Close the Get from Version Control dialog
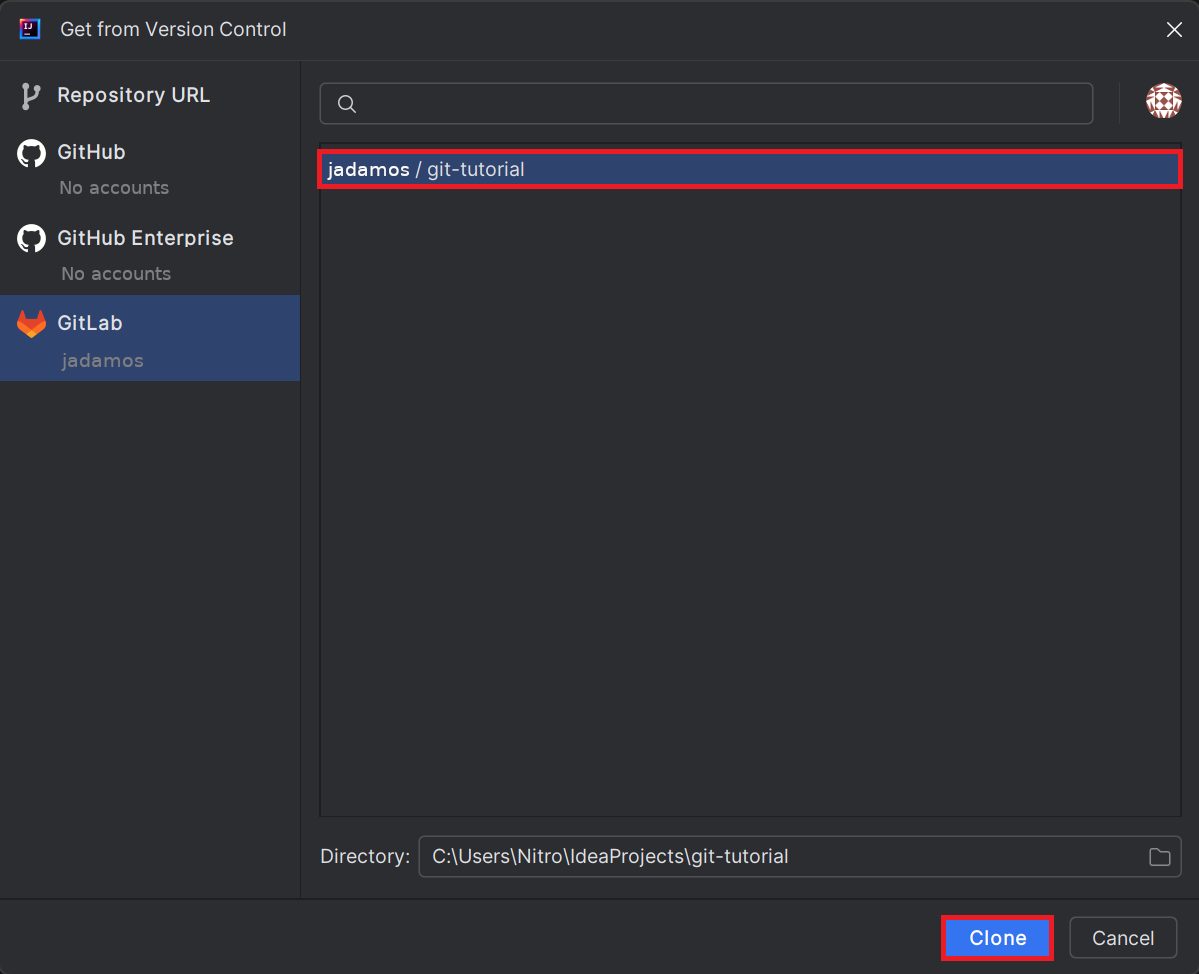 click(1174, 30)
